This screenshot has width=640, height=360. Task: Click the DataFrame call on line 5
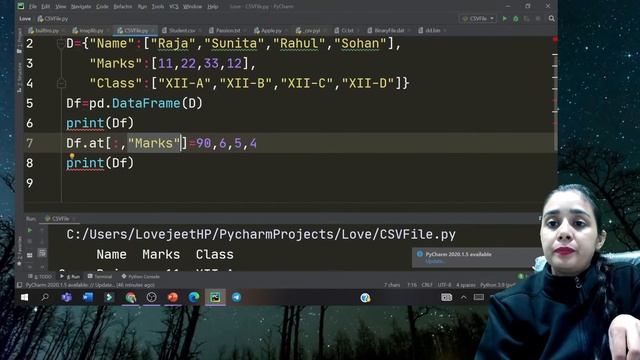pyautogui.click(x=146, y=103)
